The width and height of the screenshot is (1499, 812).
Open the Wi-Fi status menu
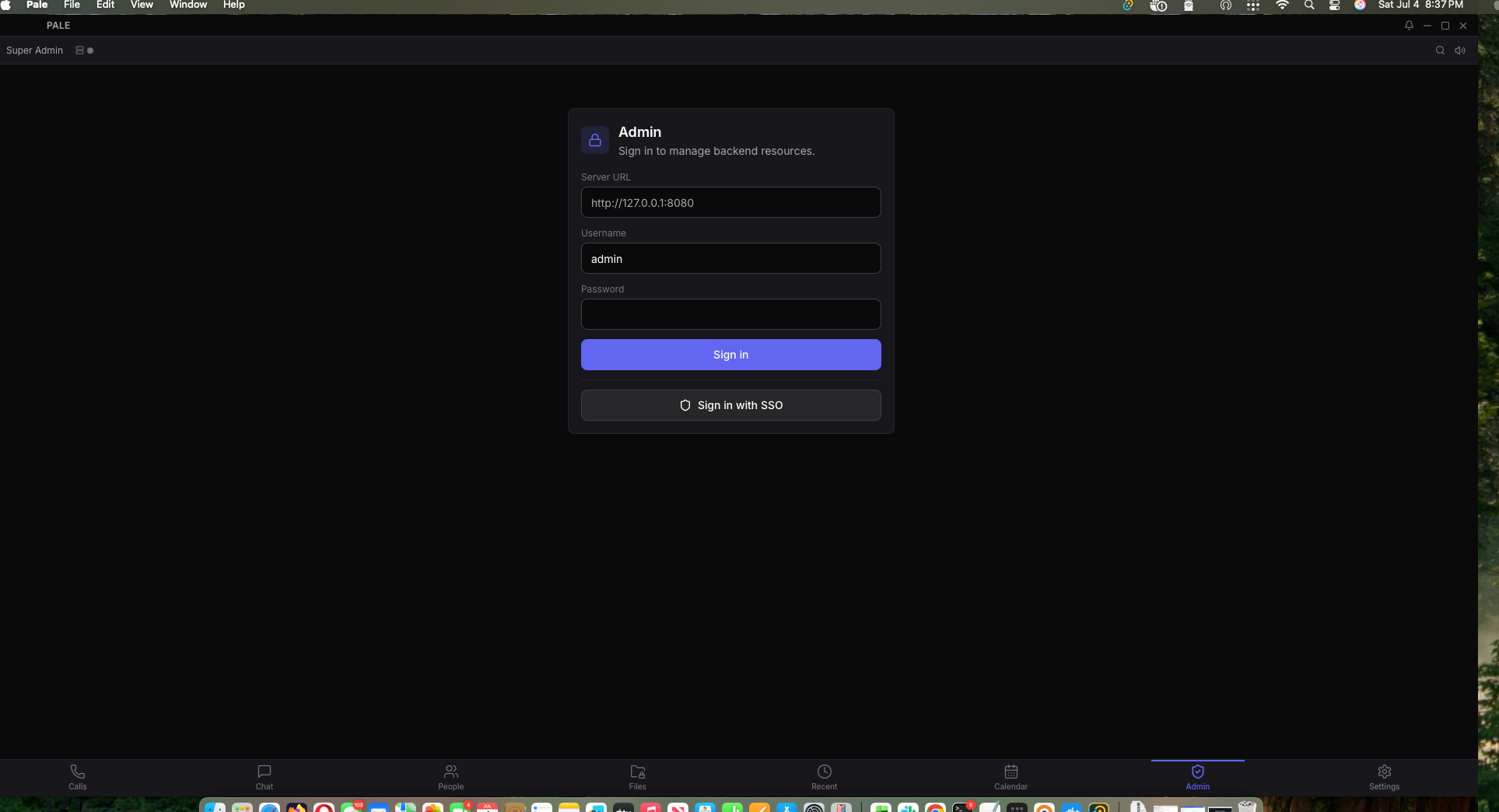pyautogui.click(x=1282, y=5)
